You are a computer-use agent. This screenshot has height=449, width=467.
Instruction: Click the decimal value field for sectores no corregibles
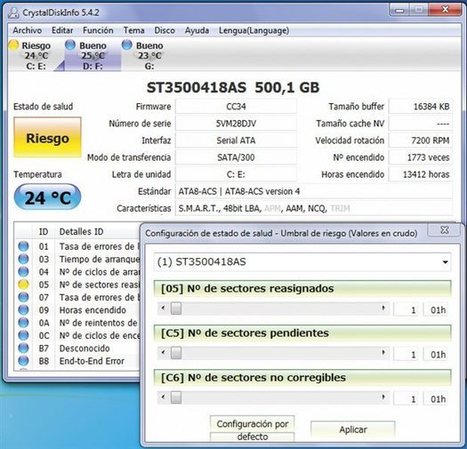406,399
